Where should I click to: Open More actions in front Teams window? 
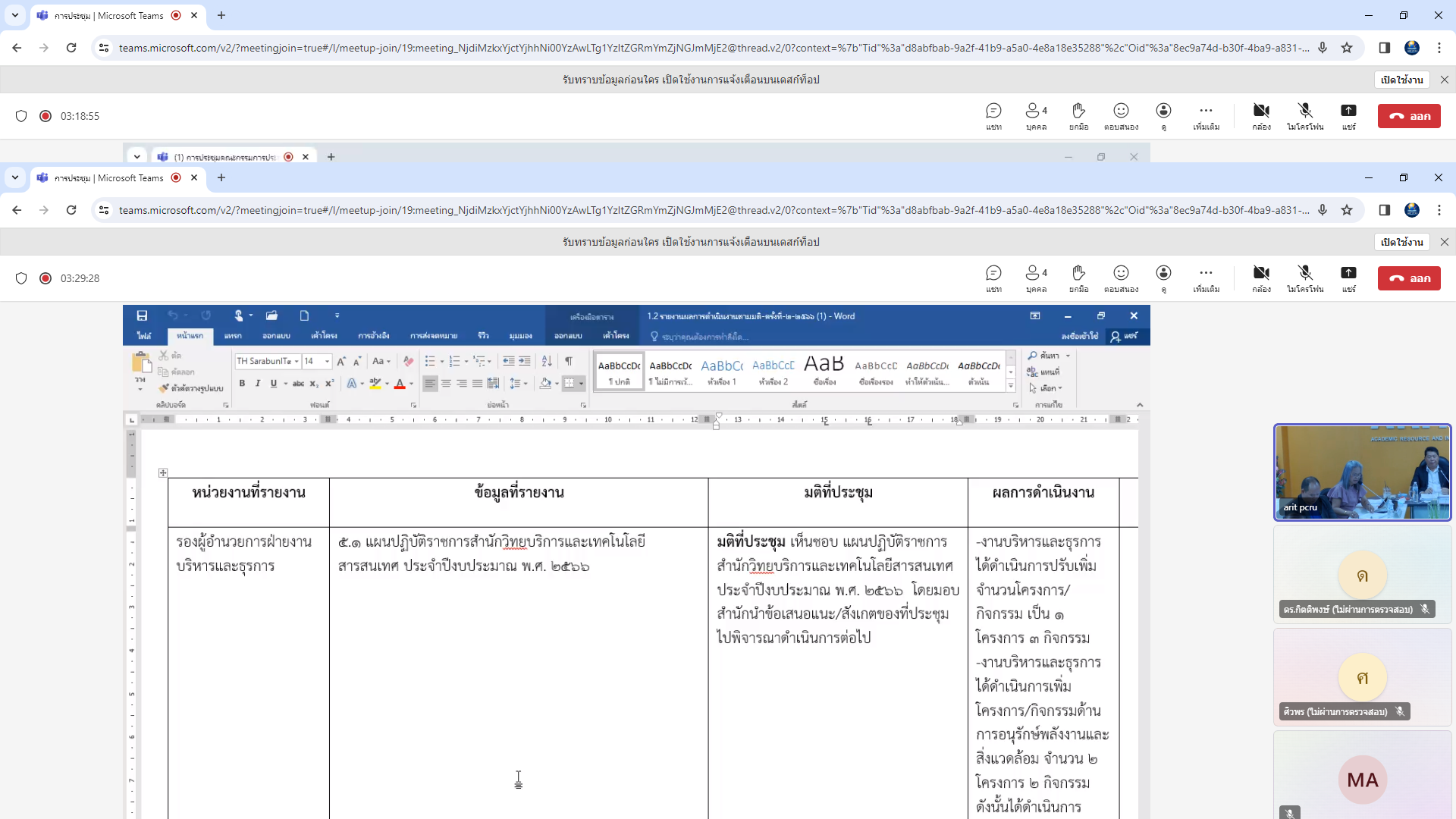[1206, 278]
